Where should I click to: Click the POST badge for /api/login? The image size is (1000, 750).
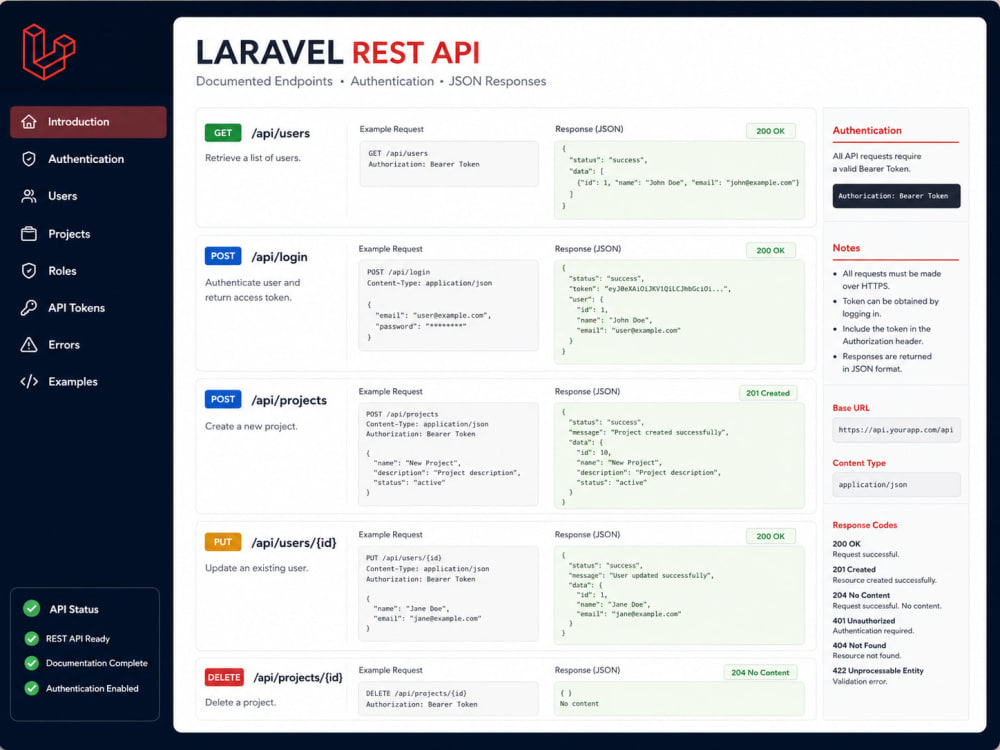223,256
